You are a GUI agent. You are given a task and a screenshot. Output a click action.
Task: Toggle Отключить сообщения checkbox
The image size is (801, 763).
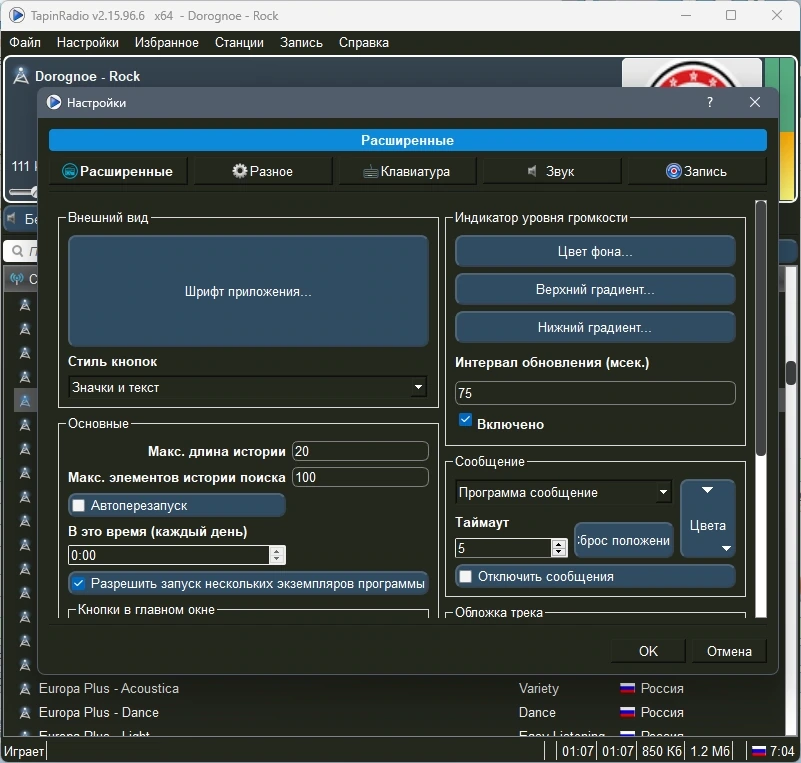465,577
